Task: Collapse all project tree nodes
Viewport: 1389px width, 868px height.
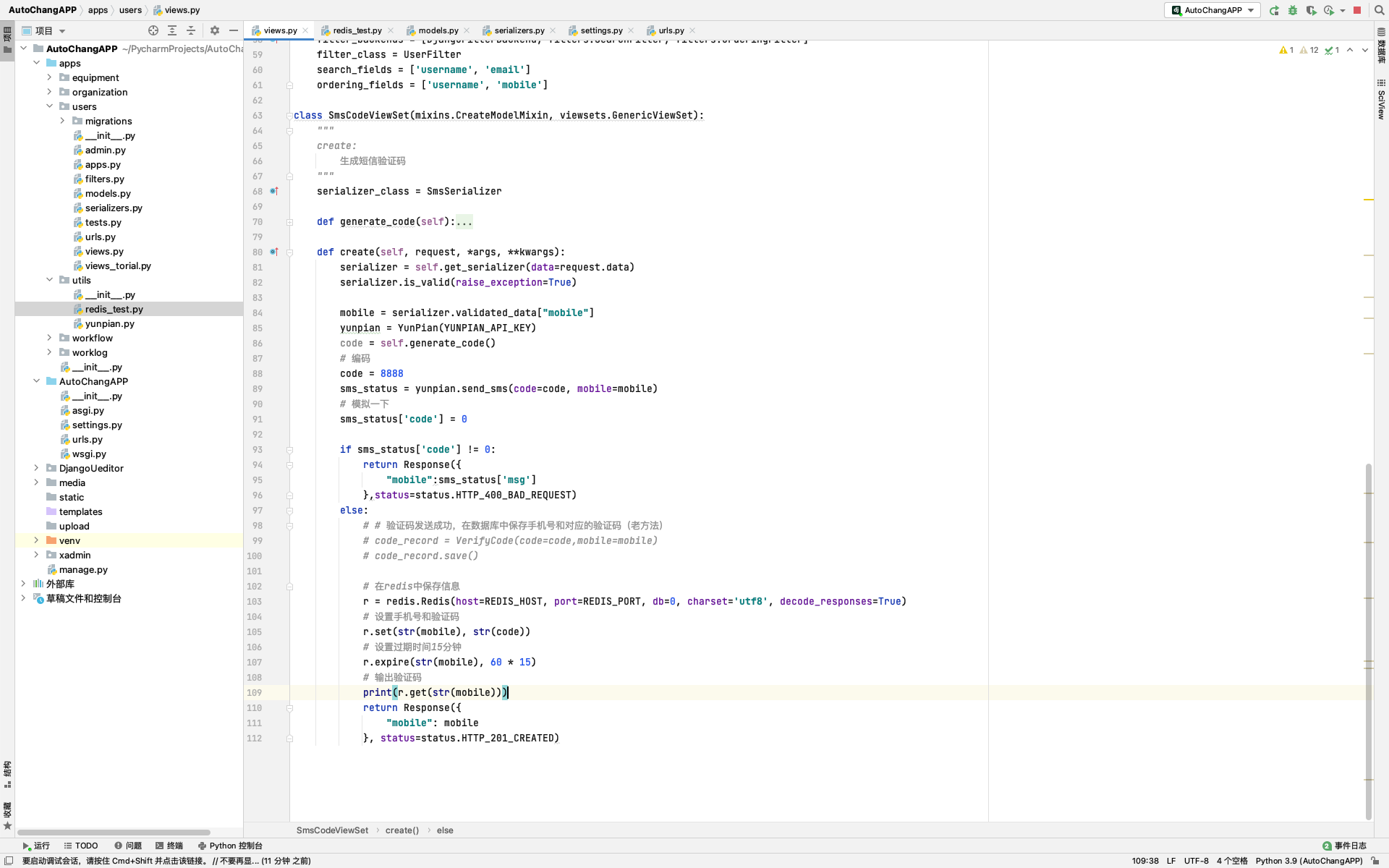Action: tap(191, 30)
